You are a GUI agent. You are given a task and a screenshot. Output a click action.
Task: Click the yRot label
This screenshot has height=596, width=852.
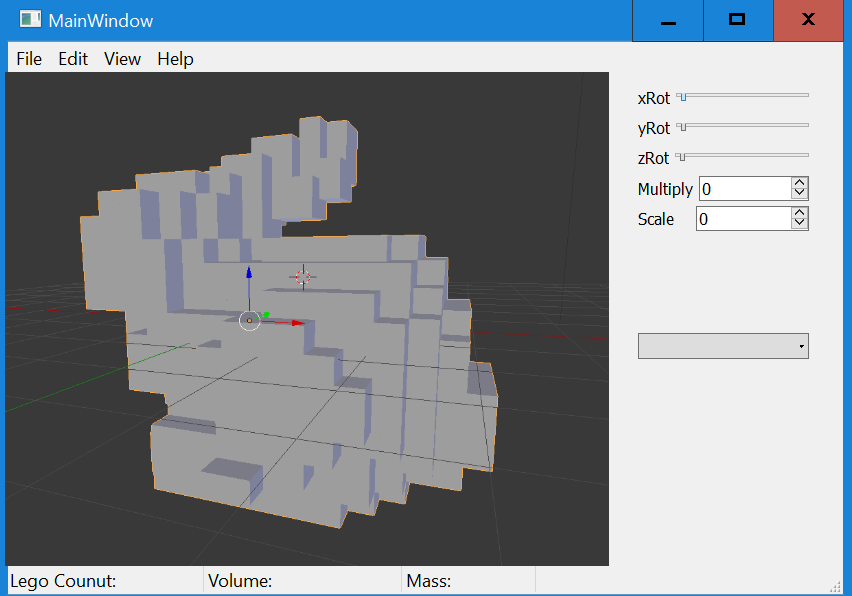[x=654, y=128]
